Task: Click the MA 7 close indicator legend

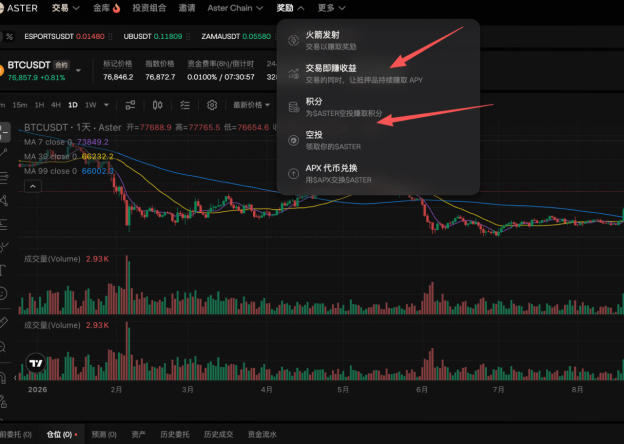Action: [x=66, y=142]
